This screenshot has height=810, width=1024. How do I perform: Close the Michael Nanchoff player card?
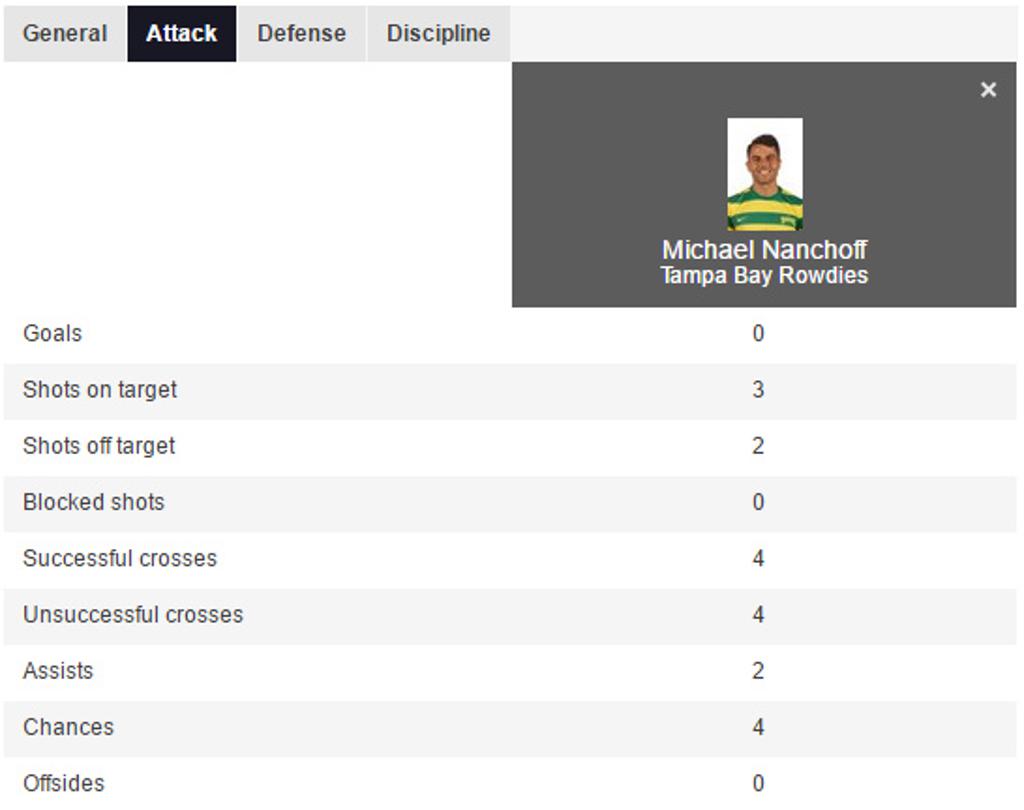988,89
